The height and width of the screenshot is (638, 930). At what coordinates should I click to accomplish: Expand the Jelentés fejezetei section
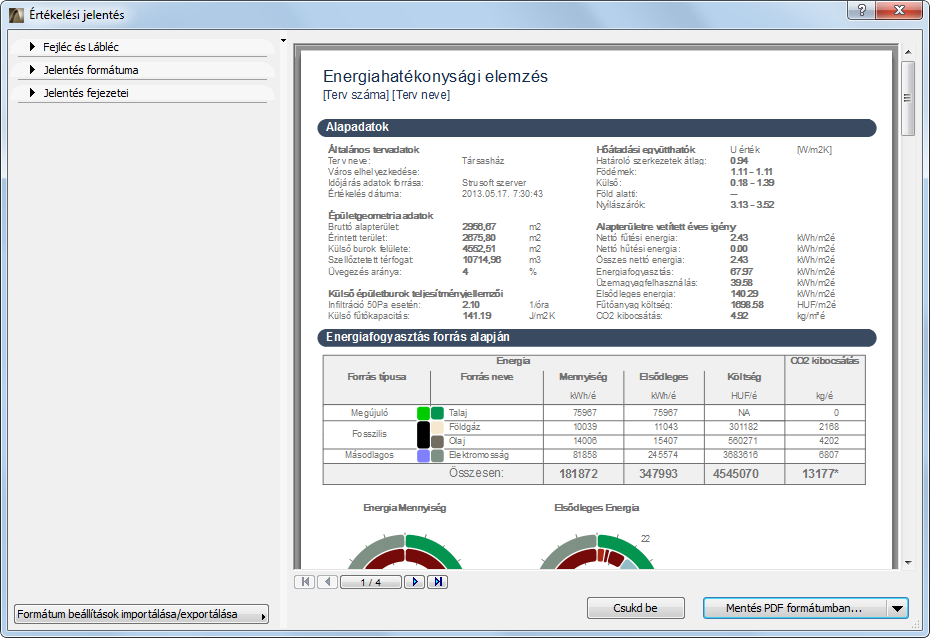pos(142,93)
